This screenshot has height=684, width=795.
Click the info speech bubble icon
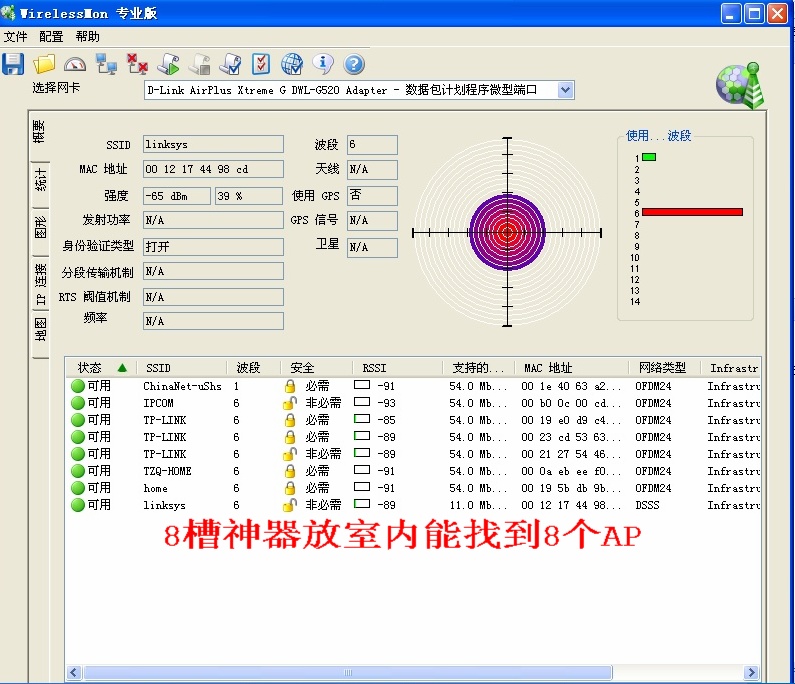[323, 63]
